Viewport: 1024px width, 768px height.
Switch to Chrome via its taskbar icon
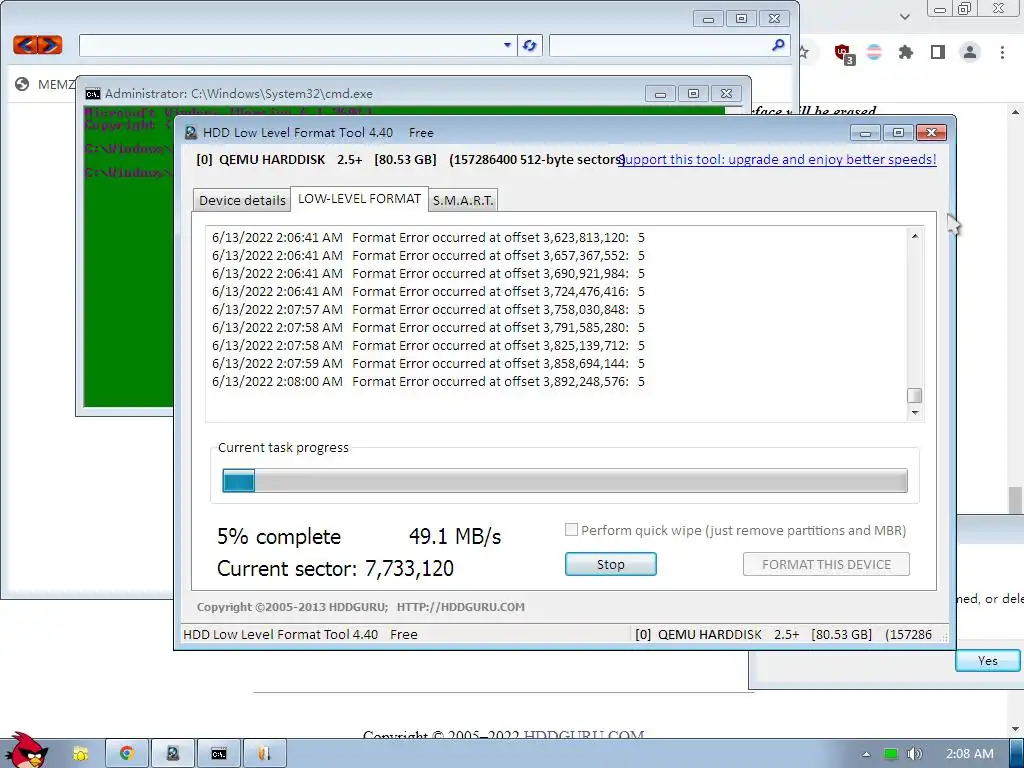point(127,754)
